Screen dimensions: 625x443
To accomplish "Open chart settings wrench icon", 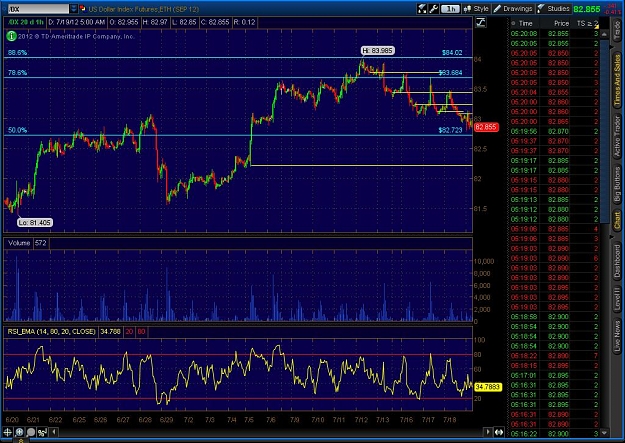I will click(434, 9).
